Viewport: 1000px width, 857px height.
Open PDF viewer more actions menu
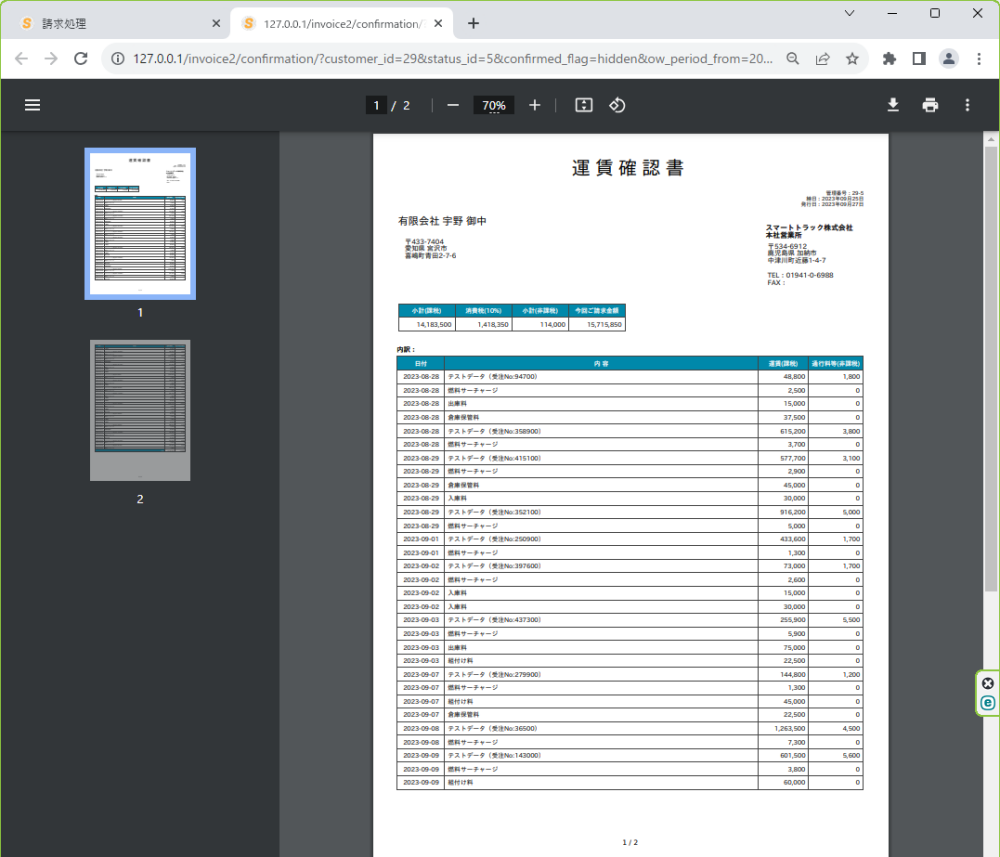(x=967, y=105)
